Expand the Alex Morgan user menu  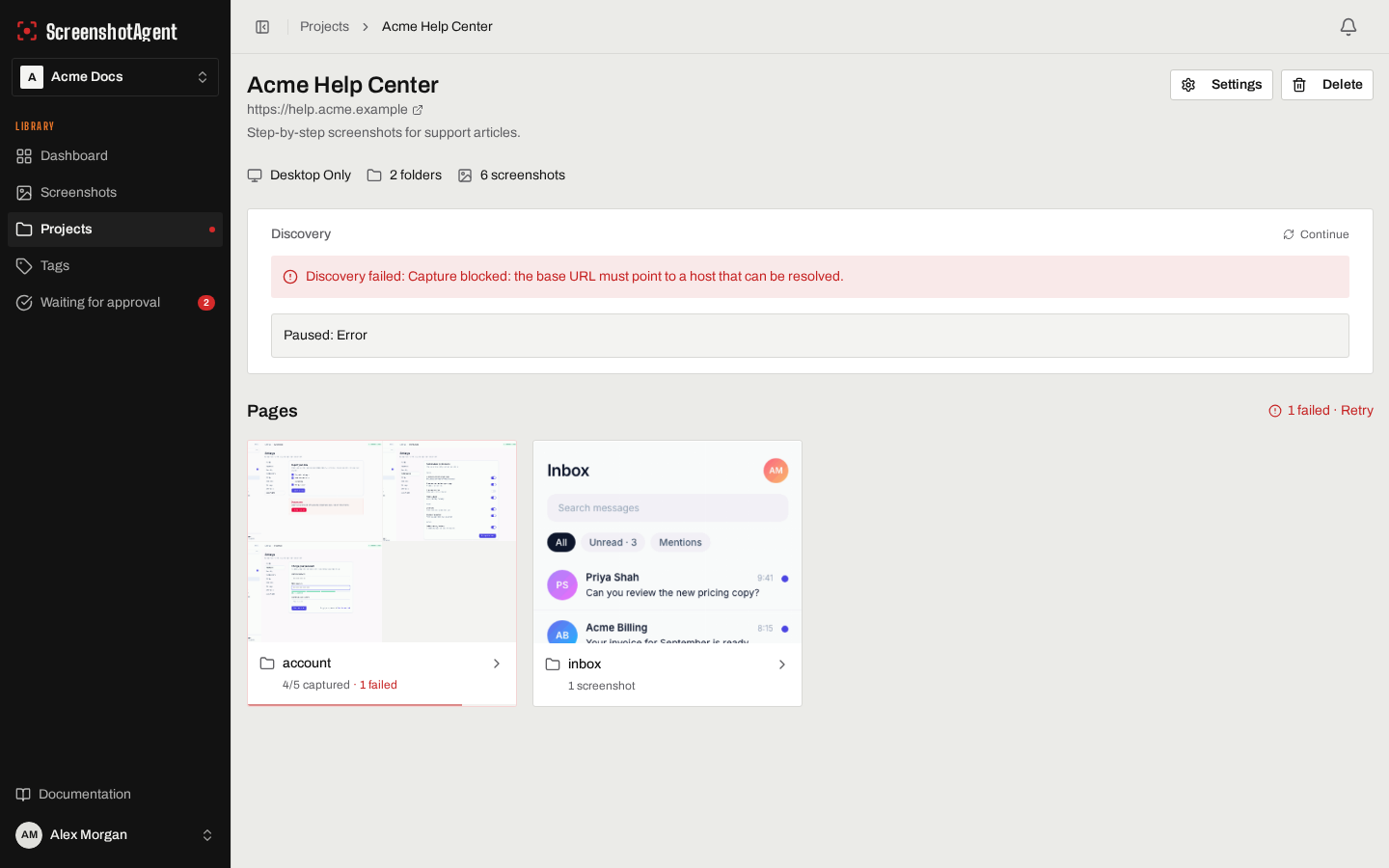click(x=115, y=835)
